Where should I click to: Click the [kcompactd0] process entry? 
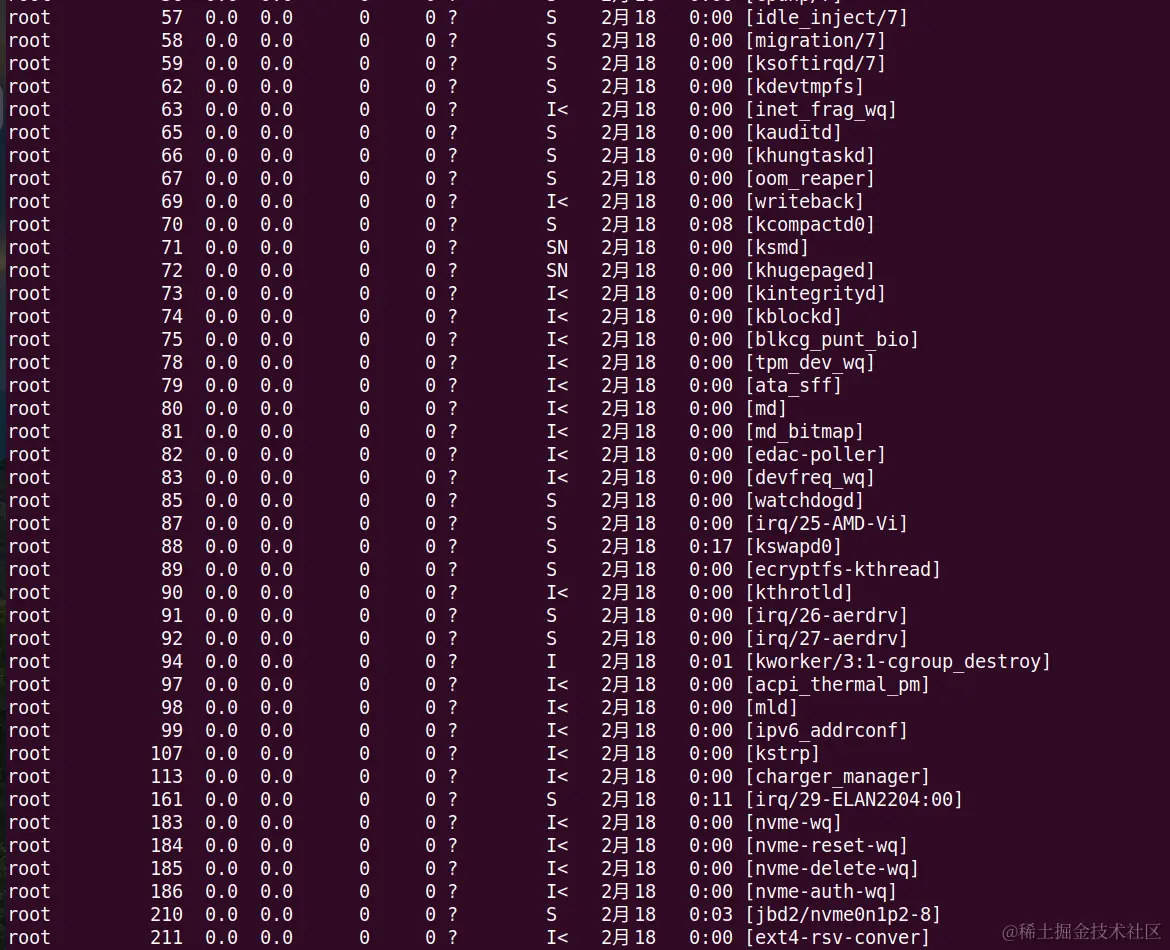click(810, 225)
